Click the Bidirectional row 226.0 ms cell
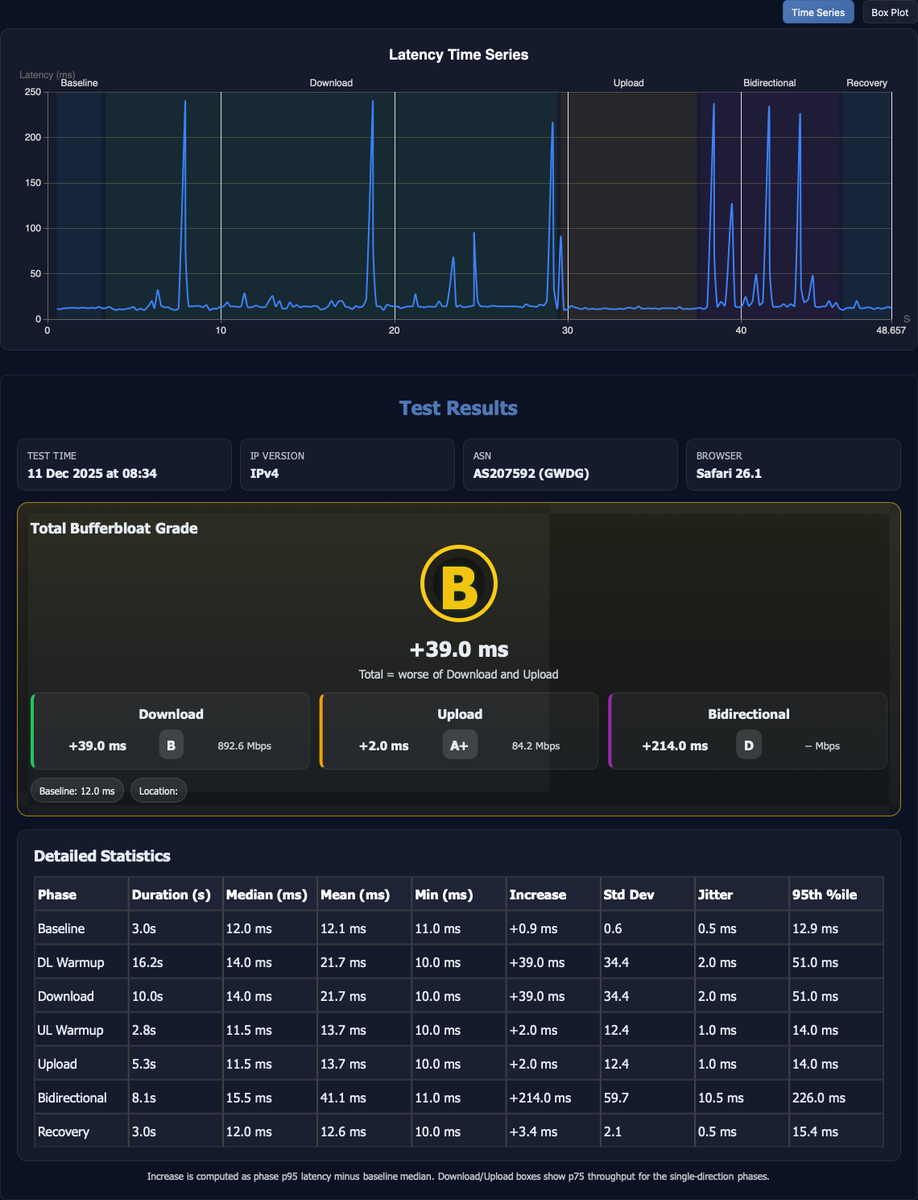Image resolution: width=918 pixels, height=1200 pixels. tap(836, 1098)
